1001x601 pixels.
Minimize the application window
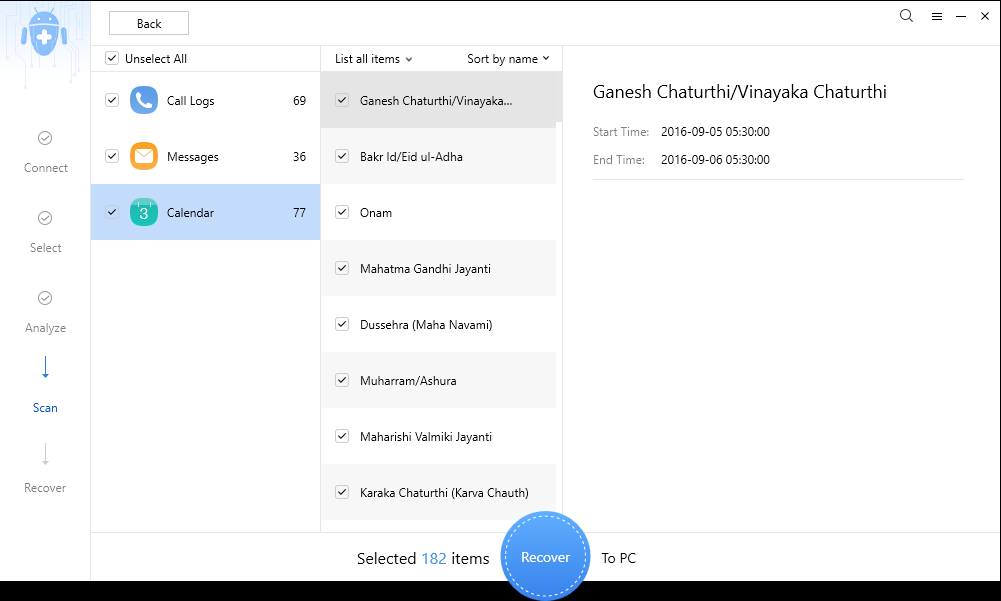(x=961, y=17)
